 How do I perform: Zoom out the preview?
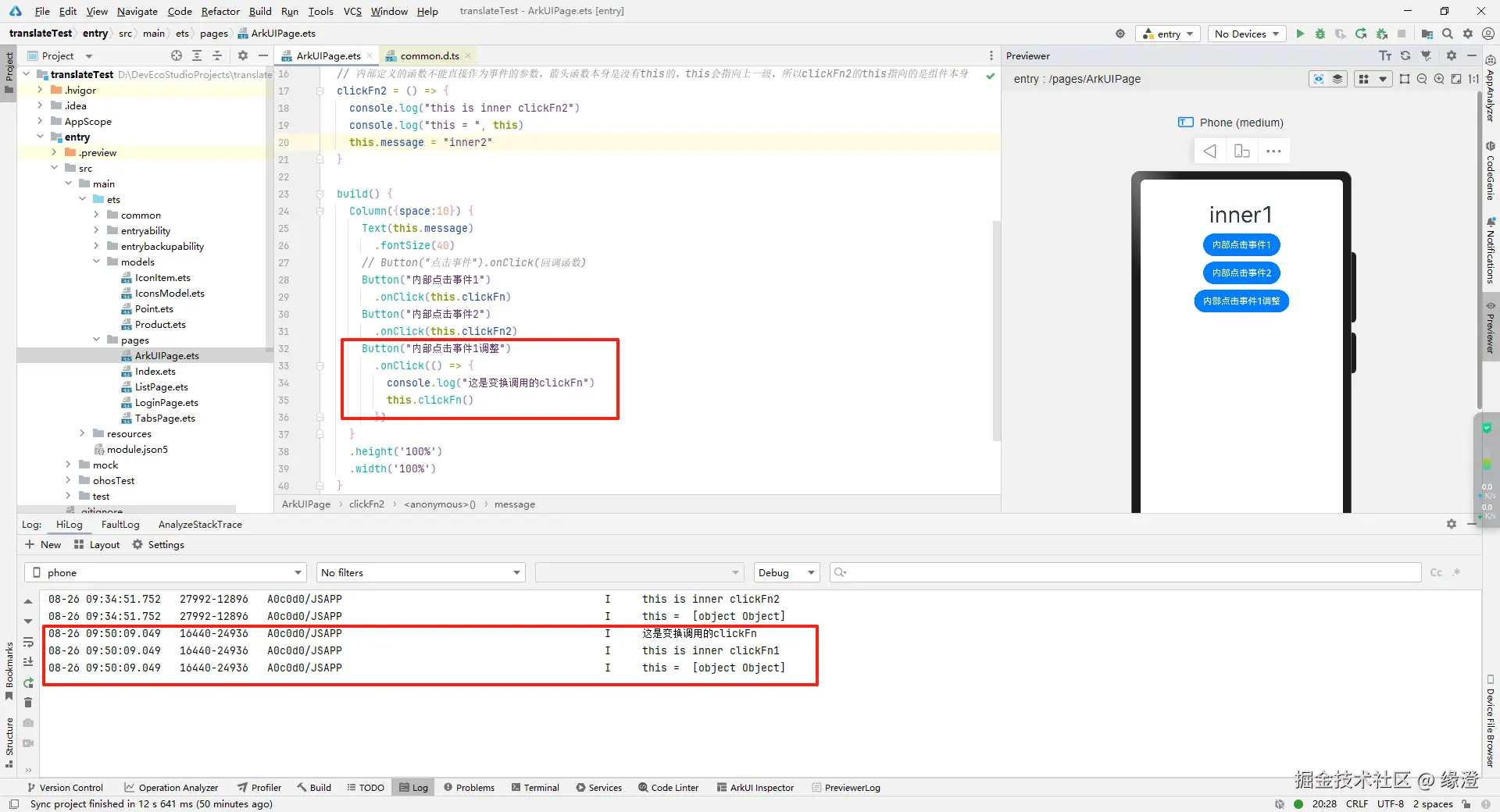pos(1422,79)
